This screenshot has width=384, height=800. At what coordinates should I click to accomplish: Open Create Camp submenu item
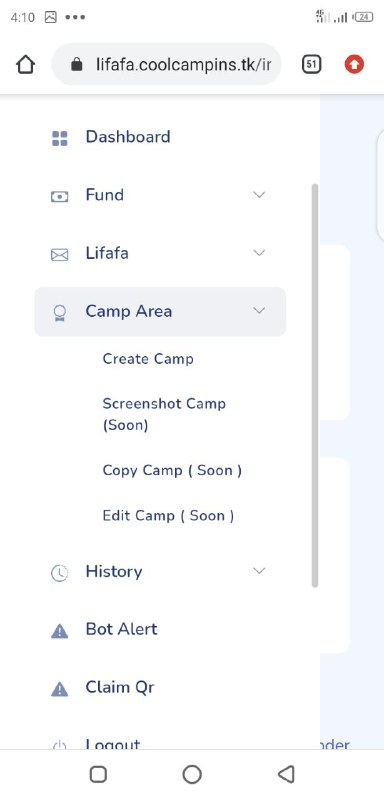click(148, 359)
